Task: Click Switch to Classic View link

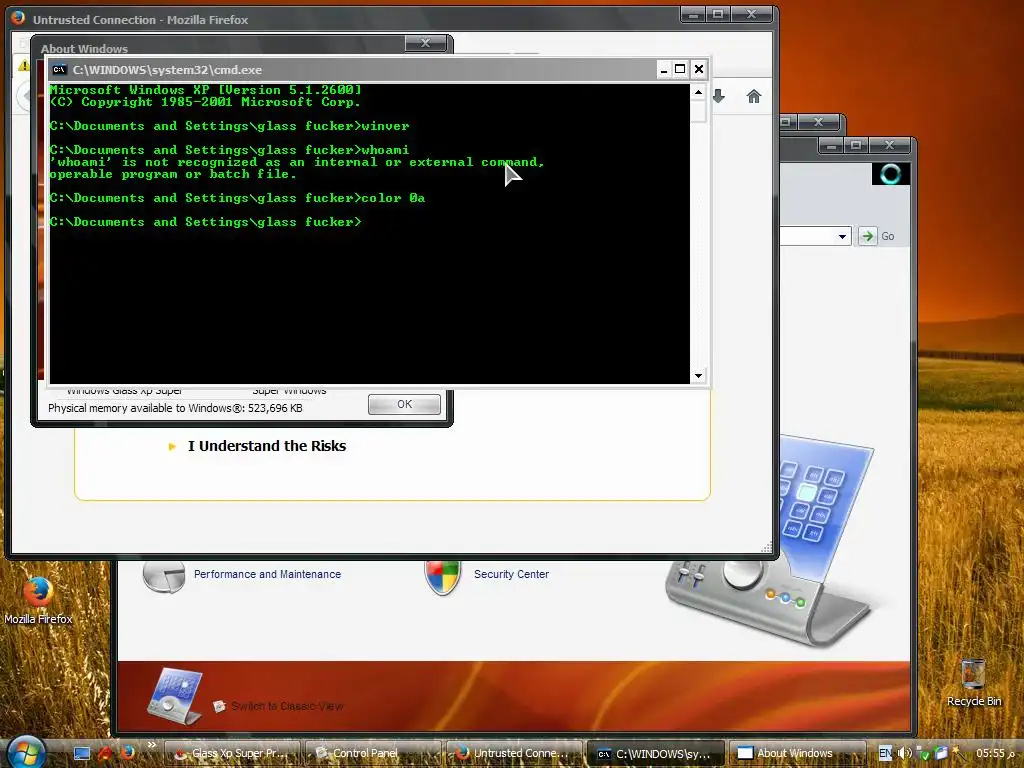Action: (287, 706)
